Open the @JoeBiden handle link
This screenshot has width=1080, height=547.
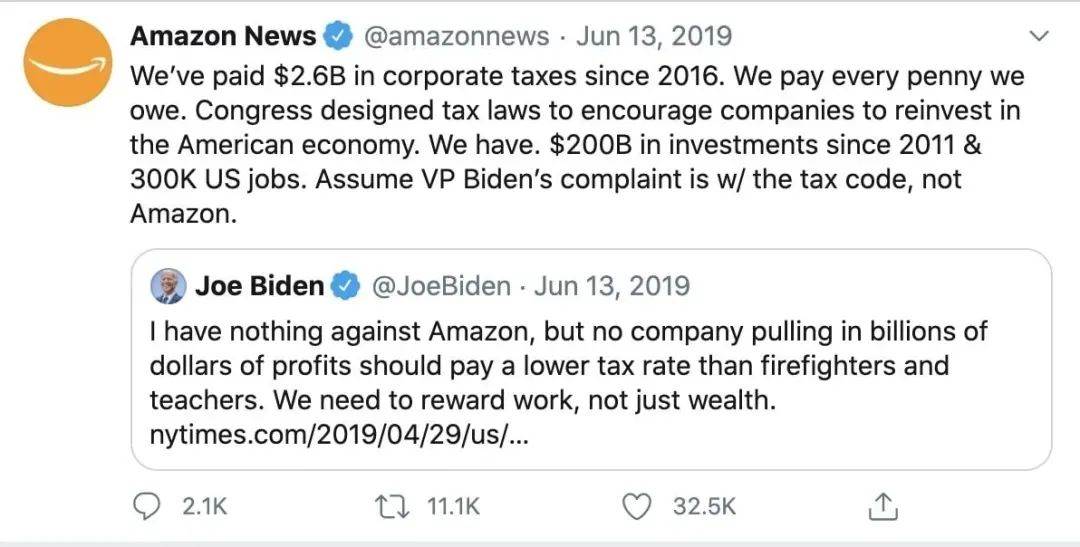coord(442,286)
